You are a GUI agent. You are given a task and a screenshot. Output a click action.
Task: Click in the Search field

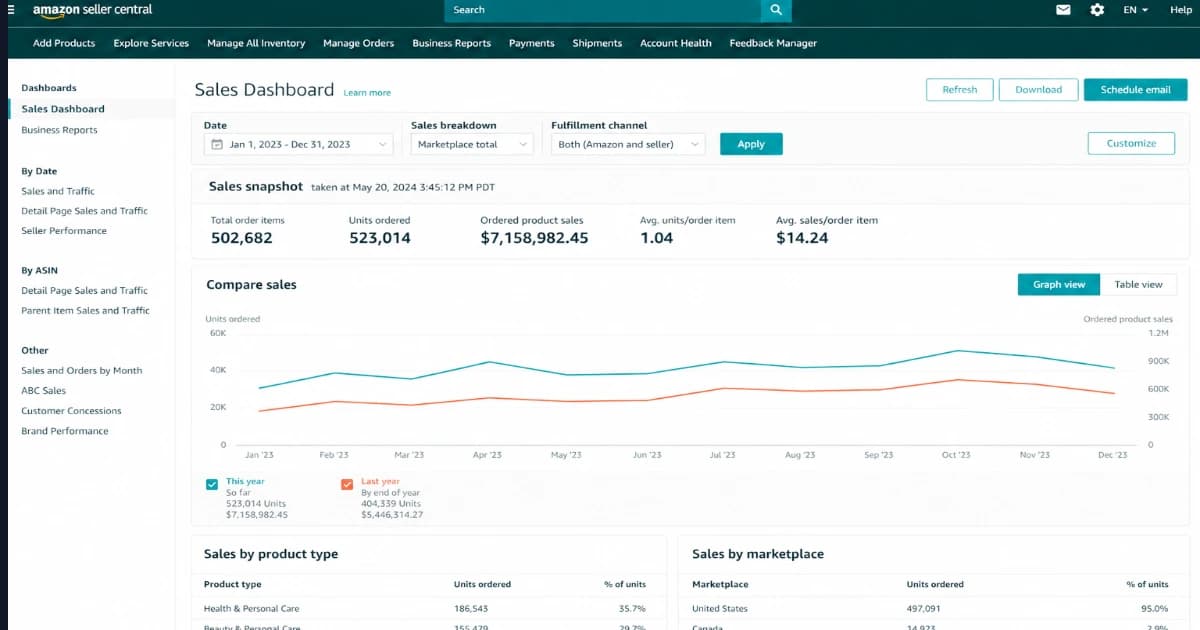click(x=602, y=10)
